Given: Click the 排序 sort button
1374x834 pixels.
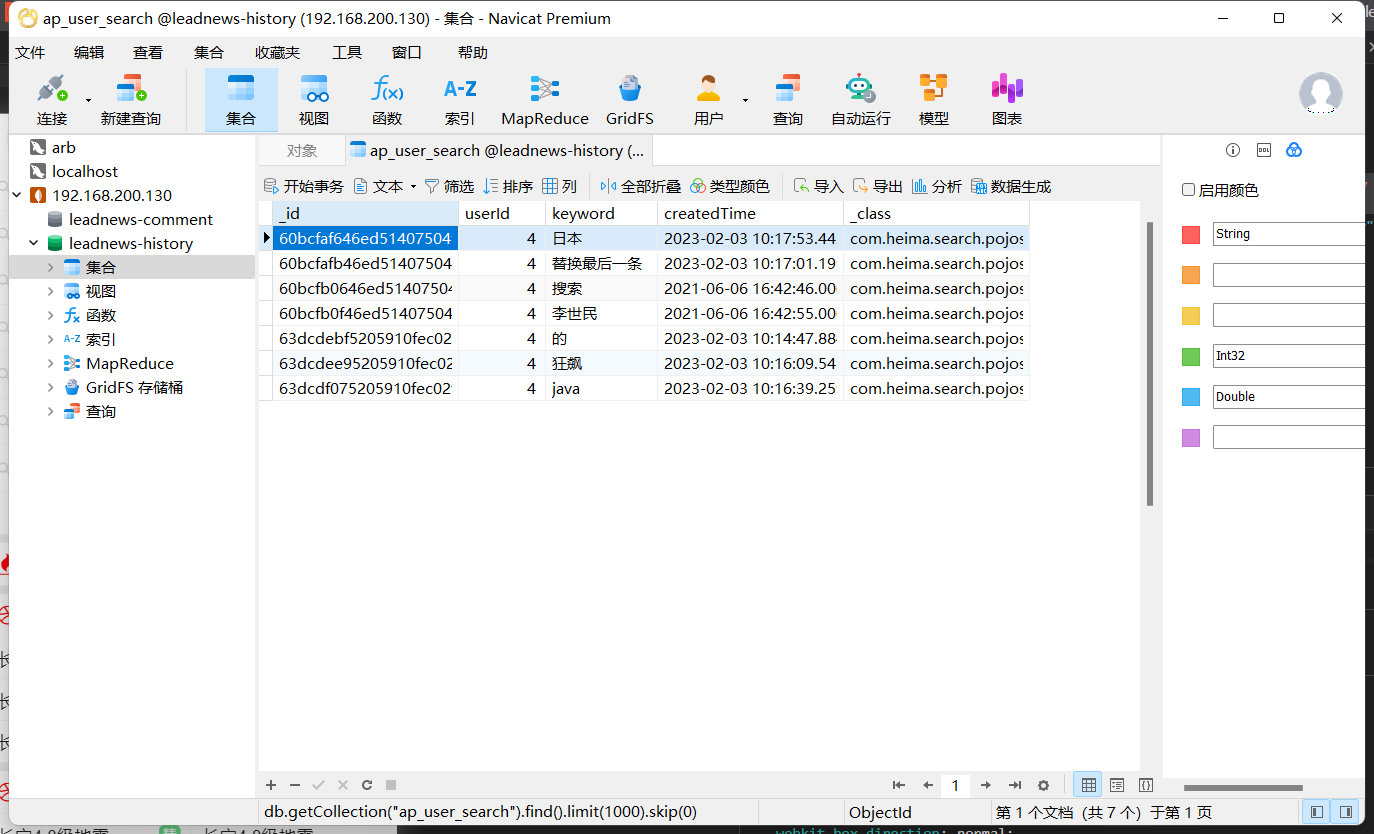Looking at the screenshot, I should 508,186.
